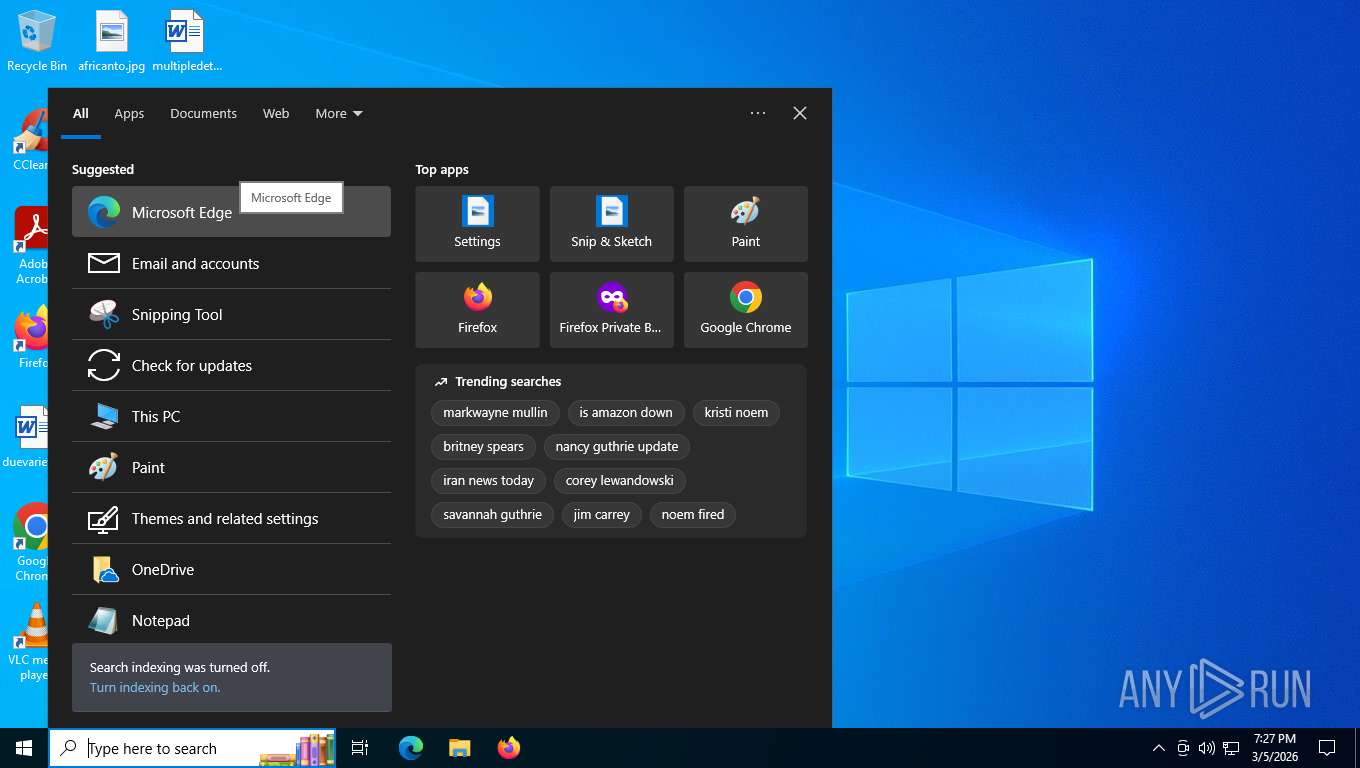Search trending 'savannah guthrie'

492,514
